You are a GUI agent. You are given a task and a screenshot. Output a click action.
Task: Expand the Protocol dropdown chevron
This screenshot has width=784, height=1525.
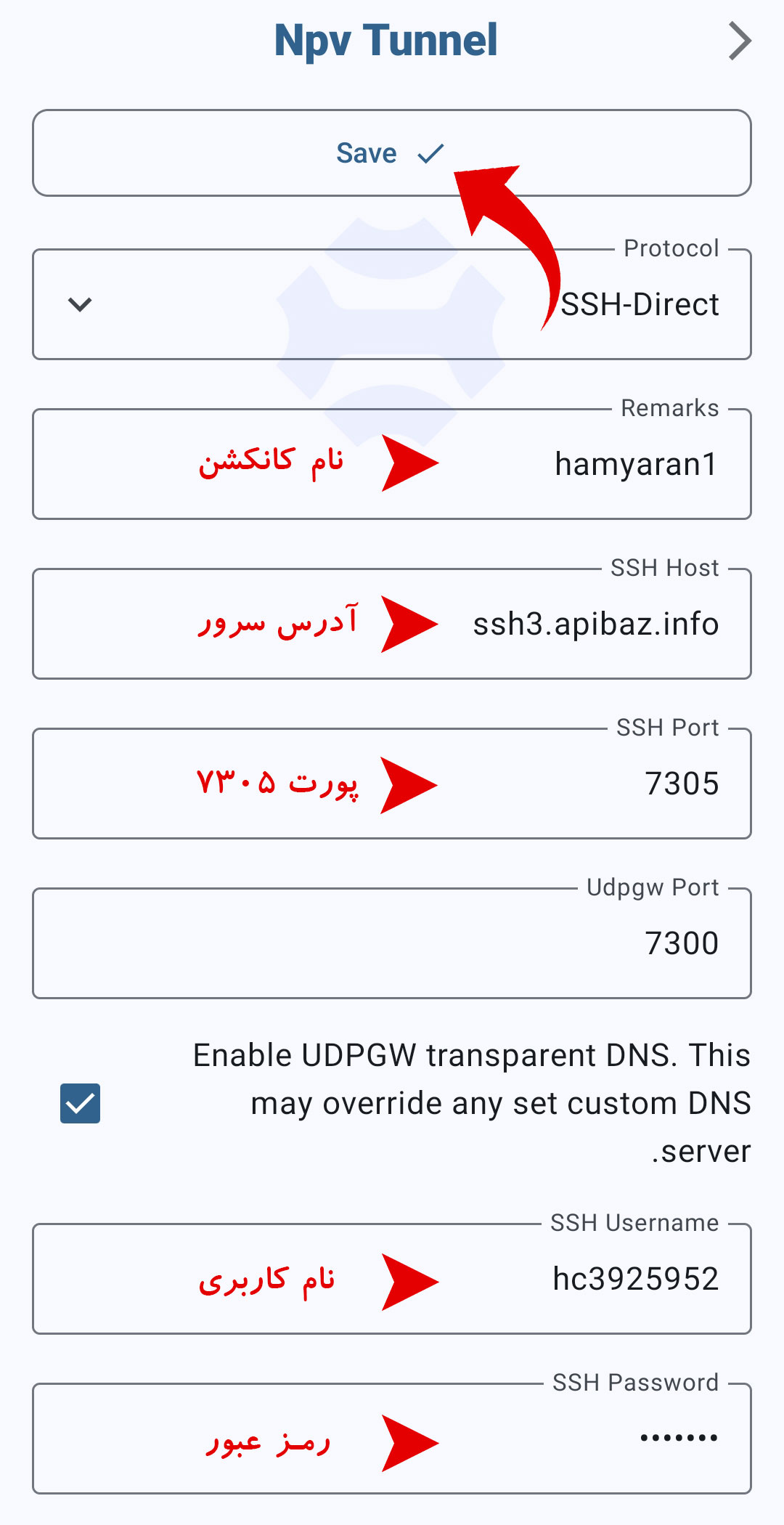coord(80,304)
